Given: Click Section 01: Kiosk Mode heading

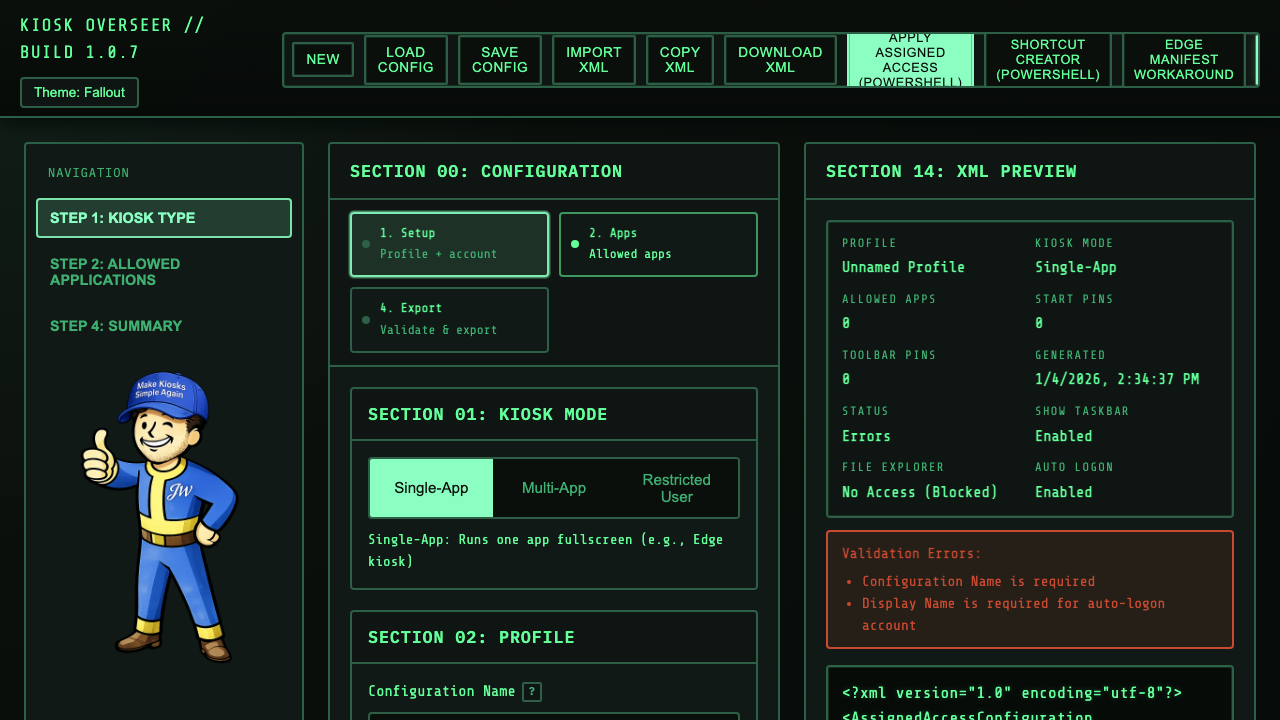Looking at the screenshot, I should click(x=488, y=414).
